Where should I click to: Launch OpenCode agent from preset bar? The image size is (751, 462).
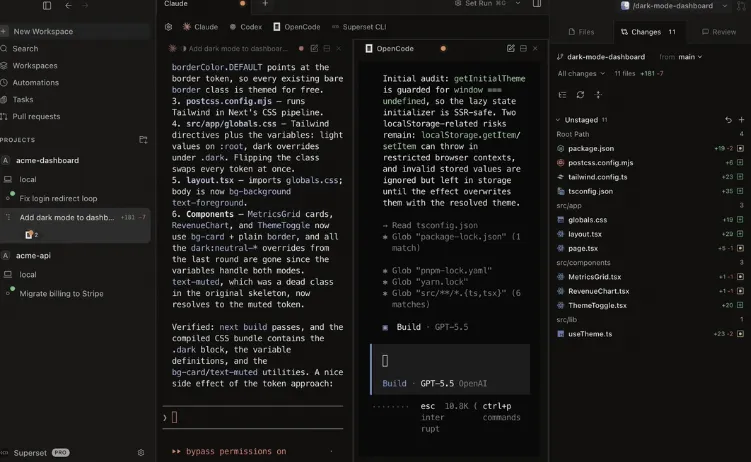(x=297, y=27)
